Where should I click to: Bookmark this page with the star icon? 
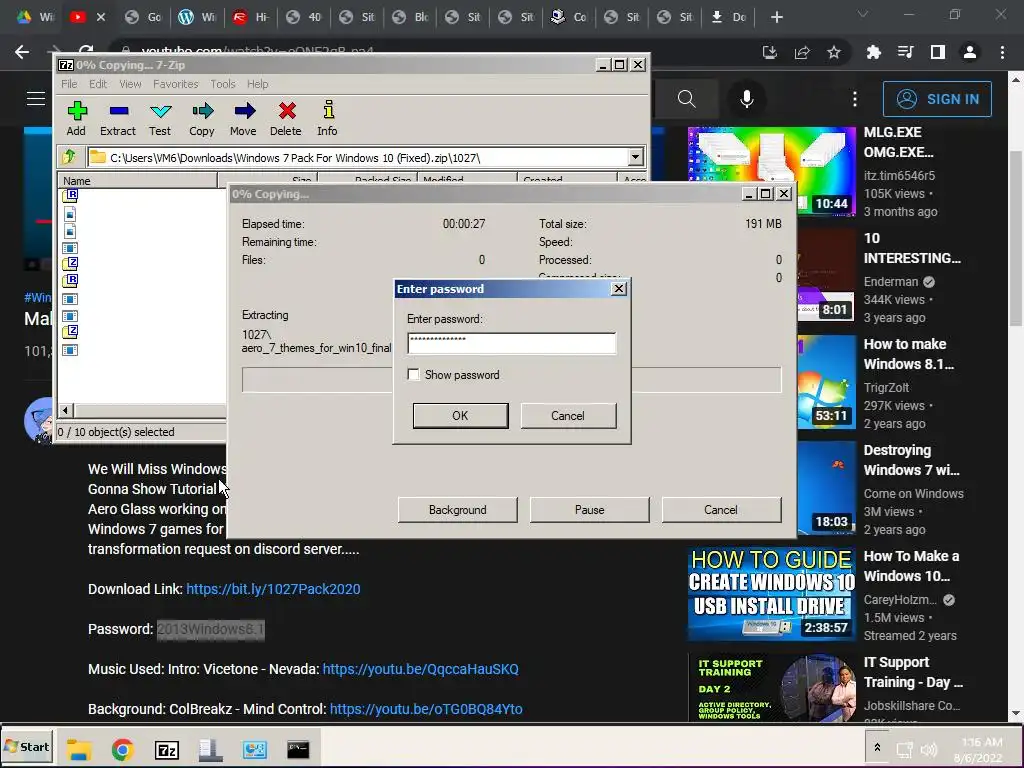click(834, 52)
